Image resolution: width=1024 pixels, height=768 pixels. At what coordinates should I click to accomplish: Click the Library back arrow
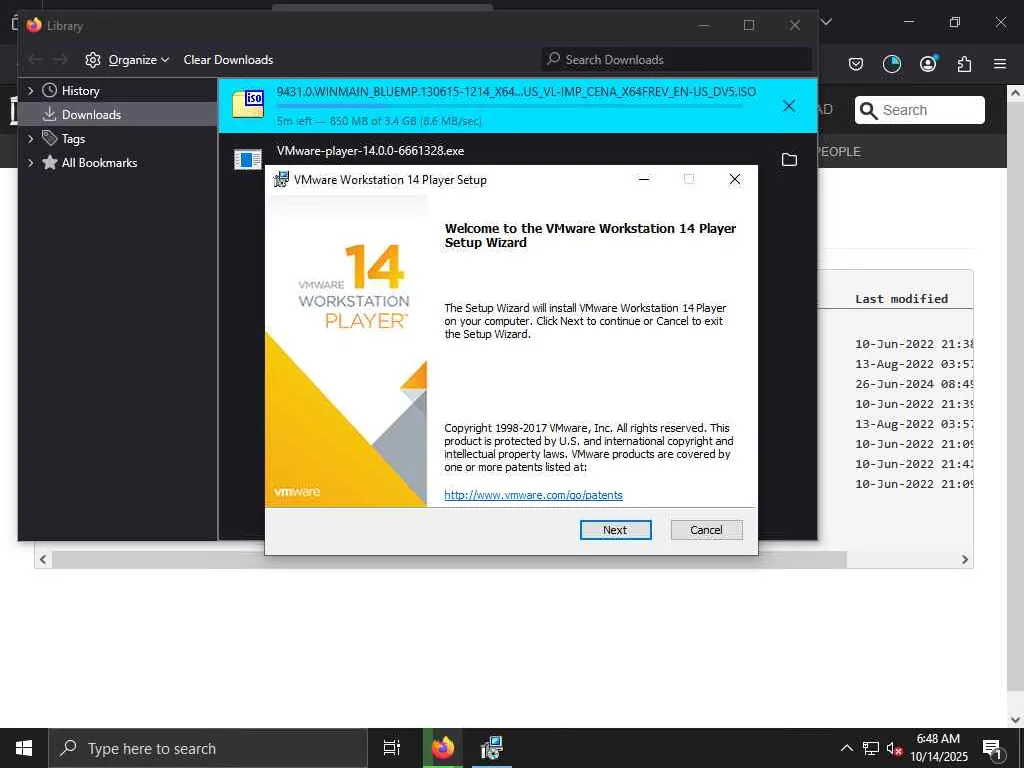[x=35, y=59]
